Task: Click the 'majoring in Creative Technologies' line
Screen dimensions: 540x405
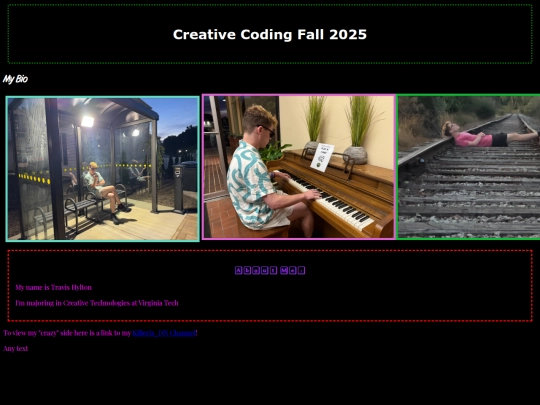Action: point(97,303)
